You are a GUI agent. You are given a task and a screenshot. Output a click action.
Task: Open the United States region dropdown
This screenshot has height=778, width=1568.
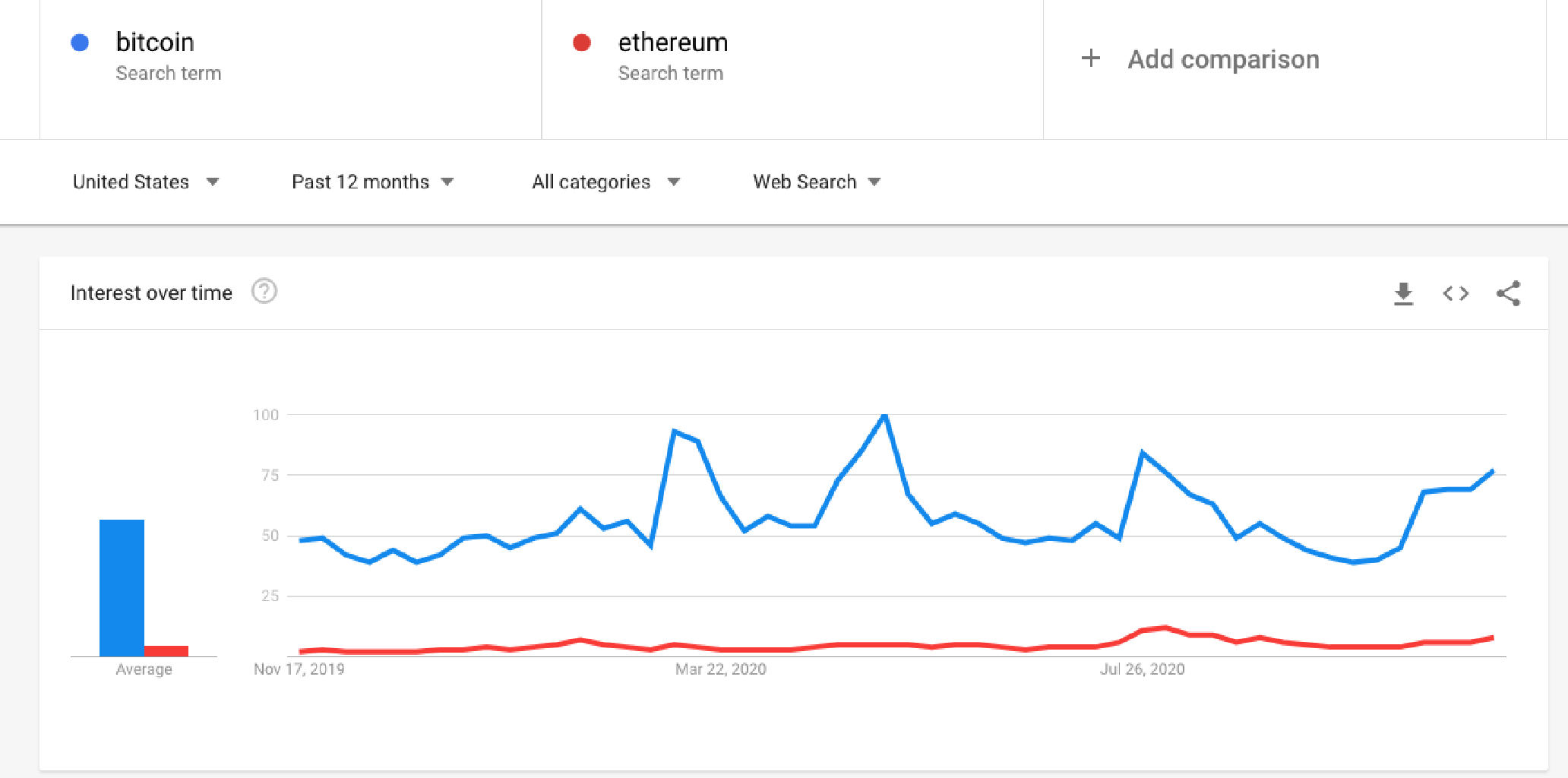coord(146,182)
